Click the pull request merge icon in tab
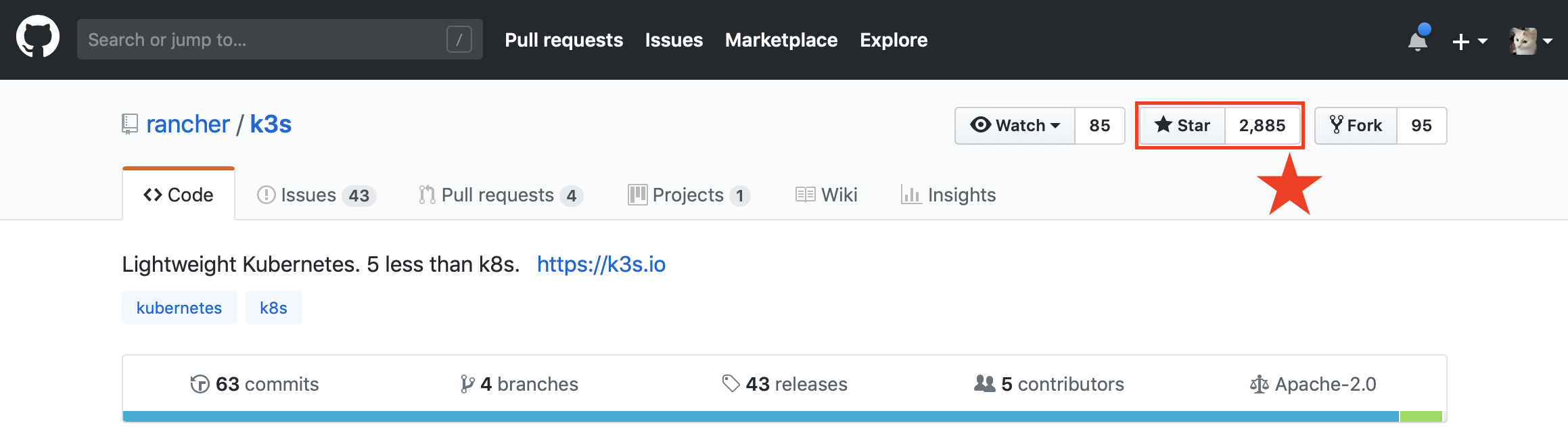 [427, 195]
